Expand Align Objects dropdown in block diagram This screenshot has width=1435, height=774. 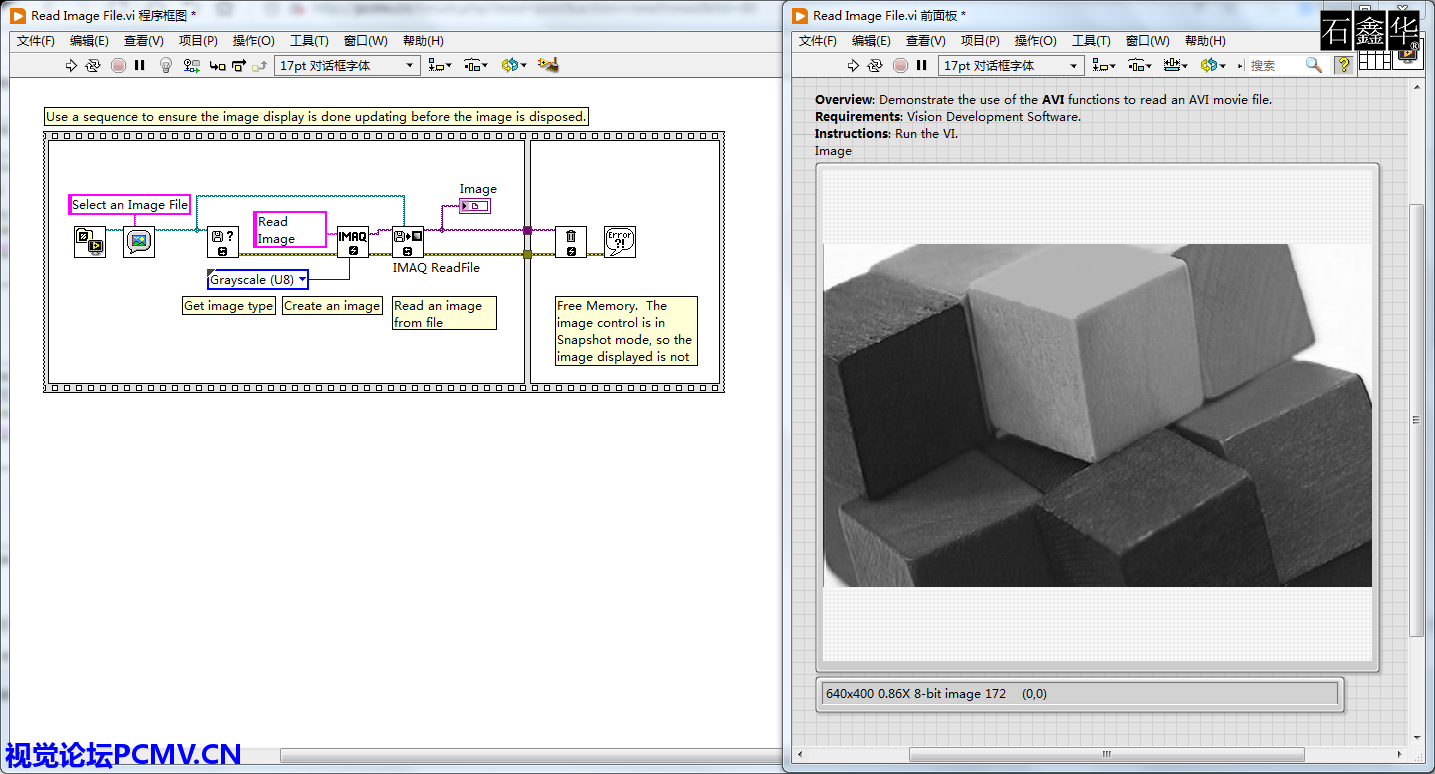click(439, 66)
